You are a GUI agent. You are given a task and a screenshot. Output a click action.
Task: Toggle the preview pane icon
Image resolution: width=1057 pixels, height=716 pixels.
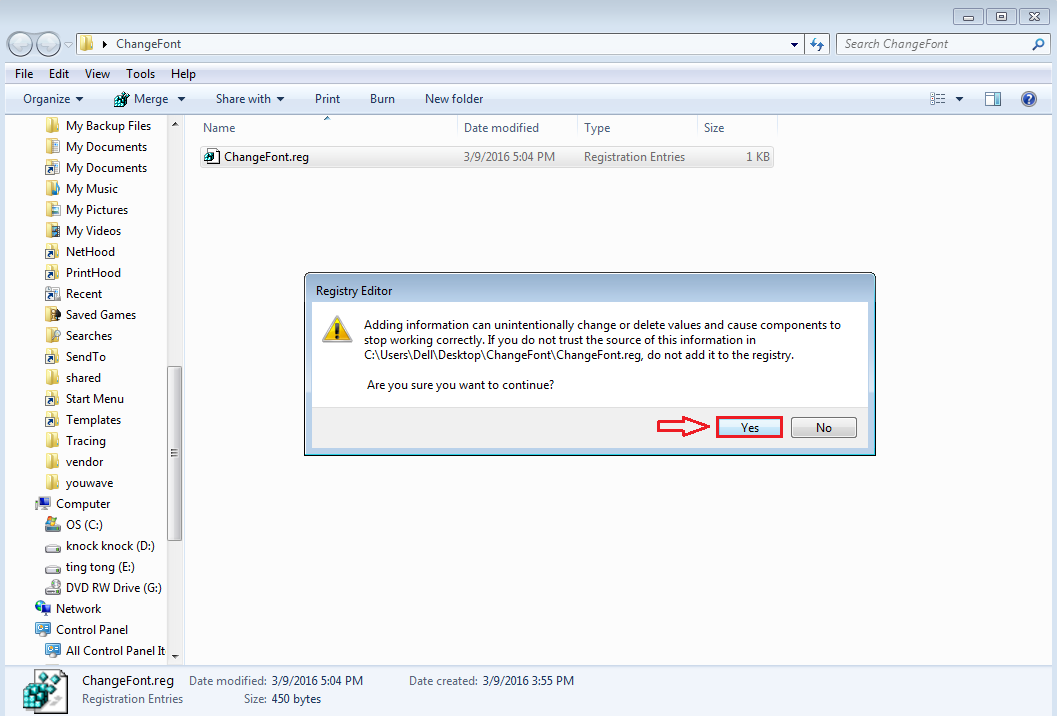(992, 99)
